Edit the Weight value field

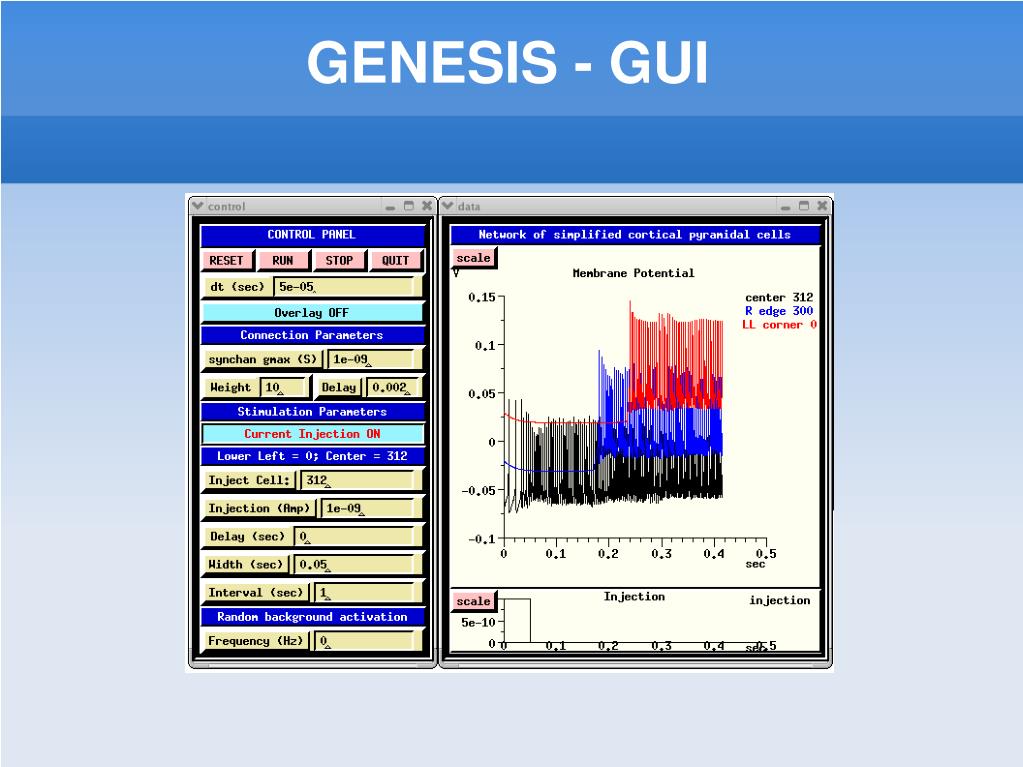(x=284, y=387)
